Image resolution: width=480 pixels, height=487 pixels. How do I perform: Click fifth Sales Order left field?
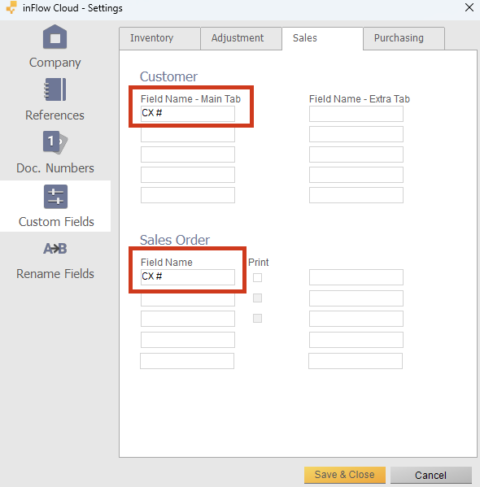(x=187, y=361)
